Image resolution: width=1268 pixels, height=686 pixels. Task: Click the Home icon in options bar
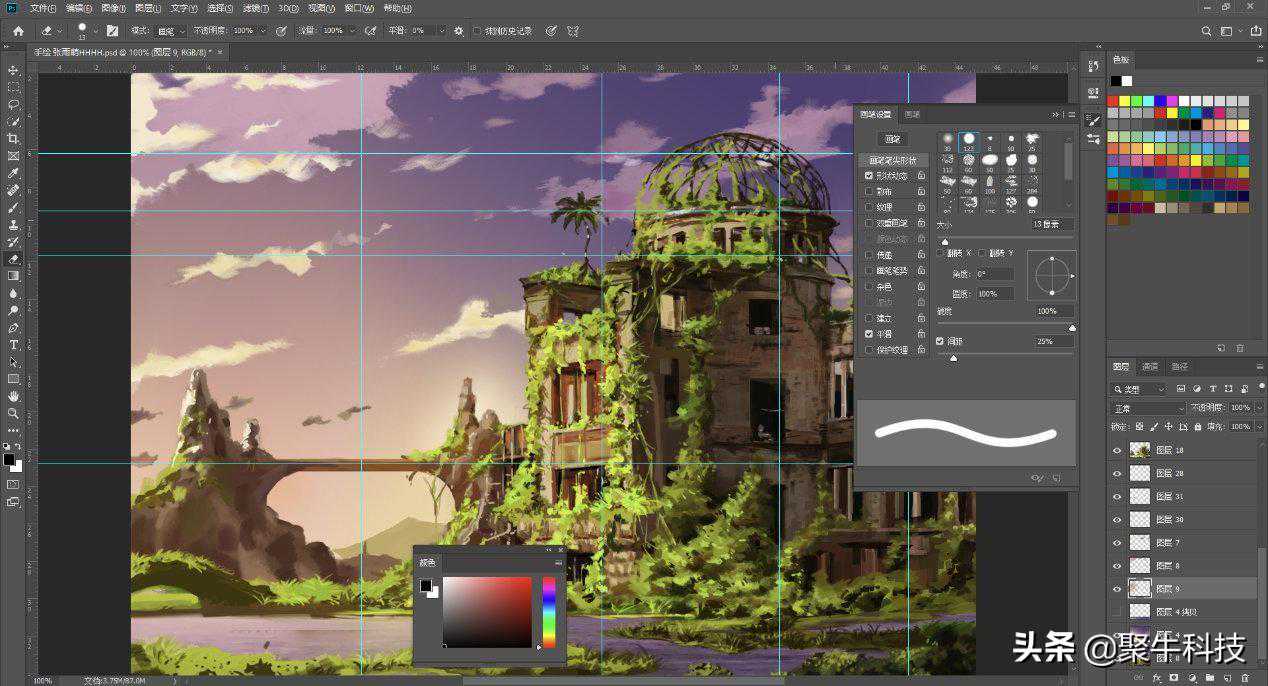click(x=18, y=31)
